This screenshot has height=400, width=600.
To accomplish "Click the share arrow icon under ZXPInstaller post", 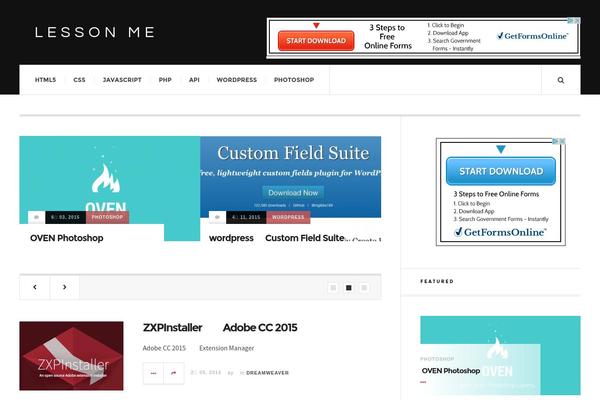I will 174,373.
